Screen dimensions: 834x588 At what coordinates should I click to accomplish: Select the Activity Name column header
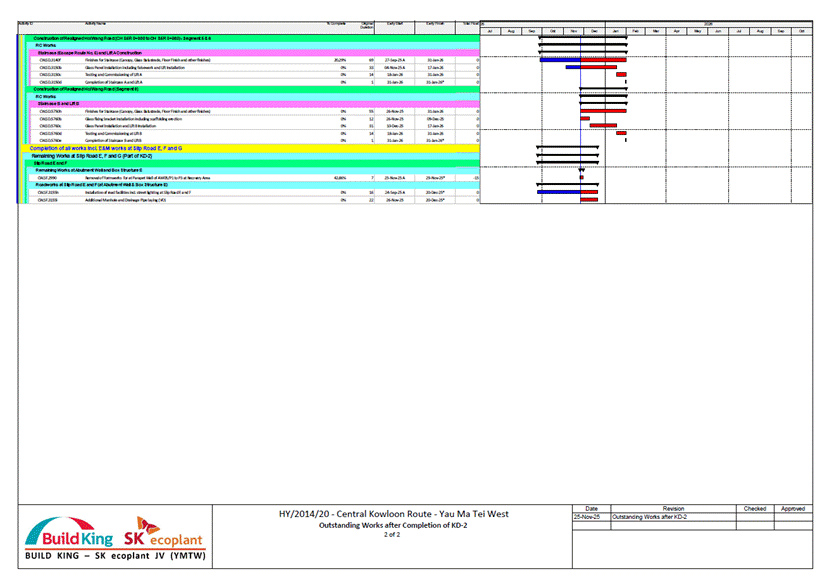[97, 21]
